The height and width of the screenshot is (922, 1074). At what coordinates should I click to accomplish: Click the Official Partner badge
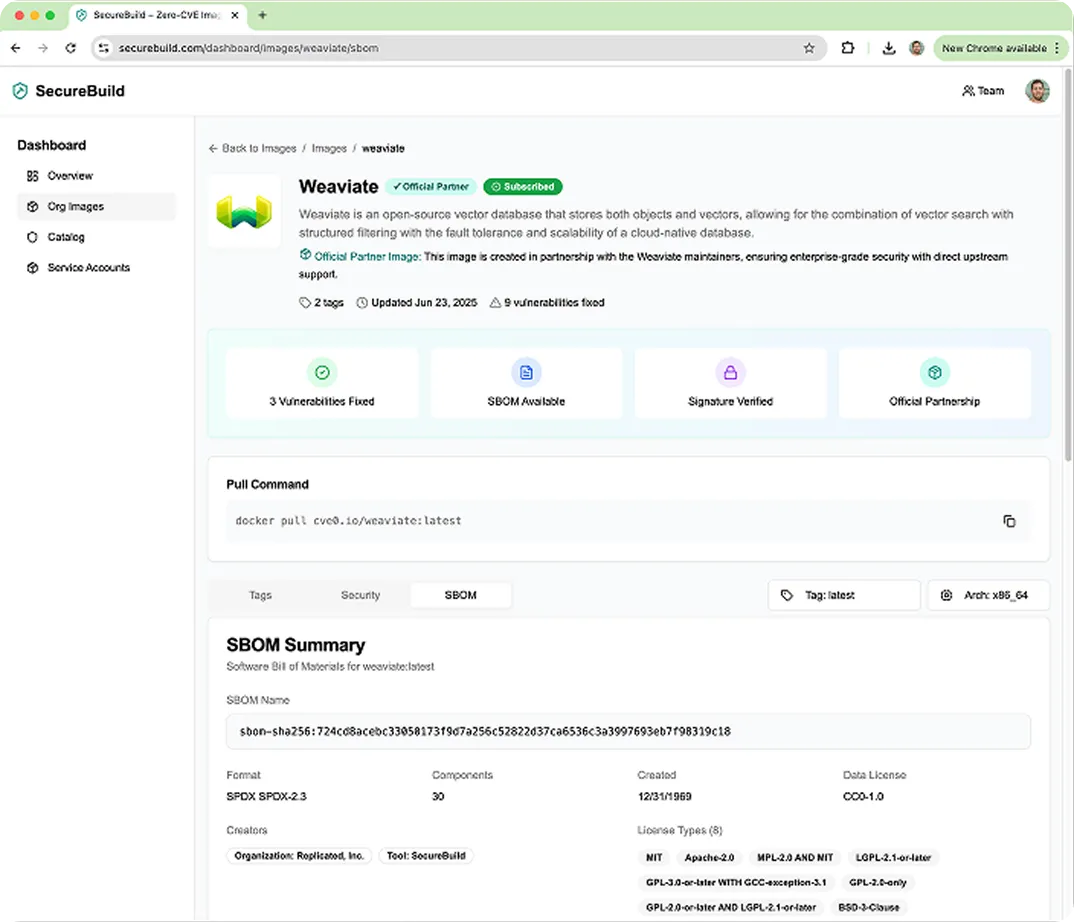[430, 186]
